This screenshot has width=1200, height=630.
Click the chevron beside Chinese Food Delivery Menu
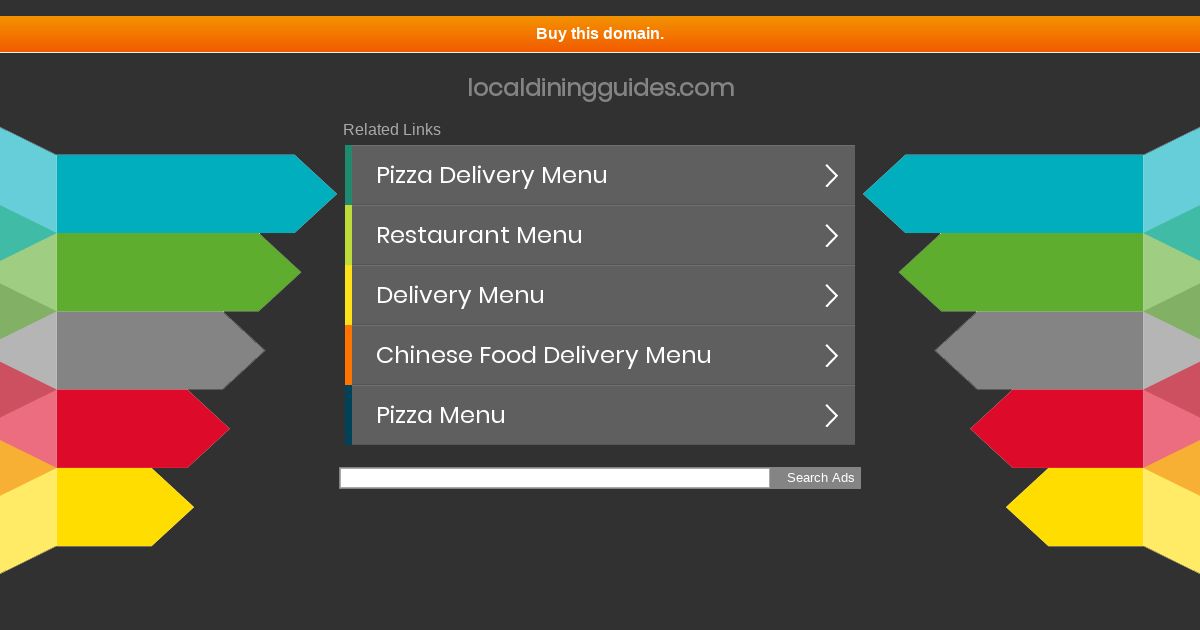831,355
